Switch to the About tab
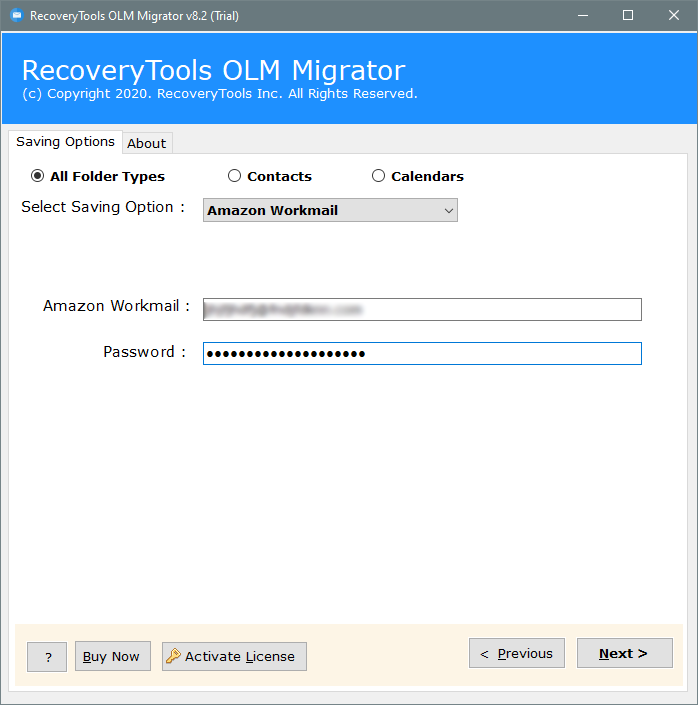 [x=147, y=143]
